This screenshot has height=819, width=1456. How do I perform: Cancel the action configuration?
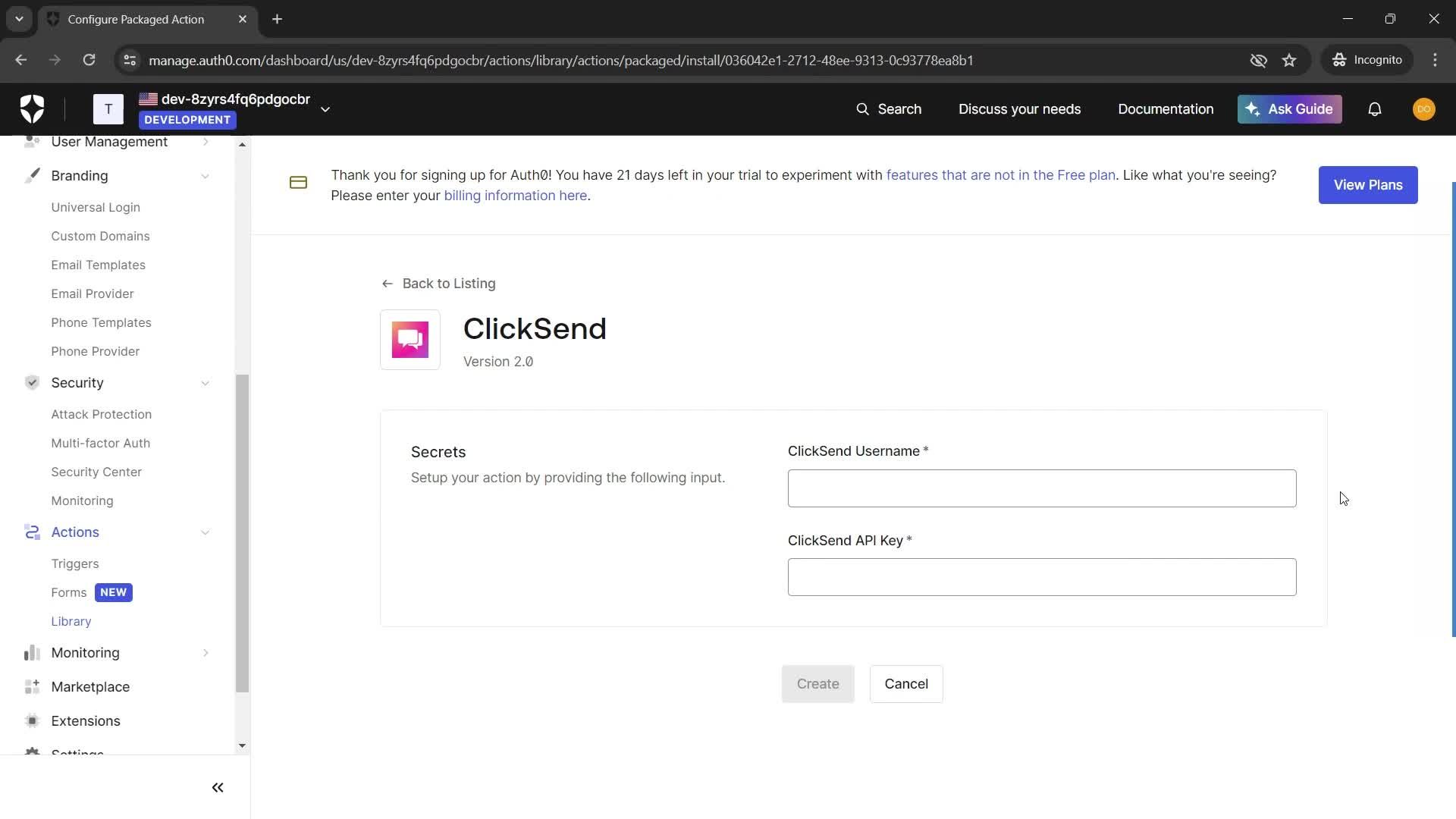point(905,684)
